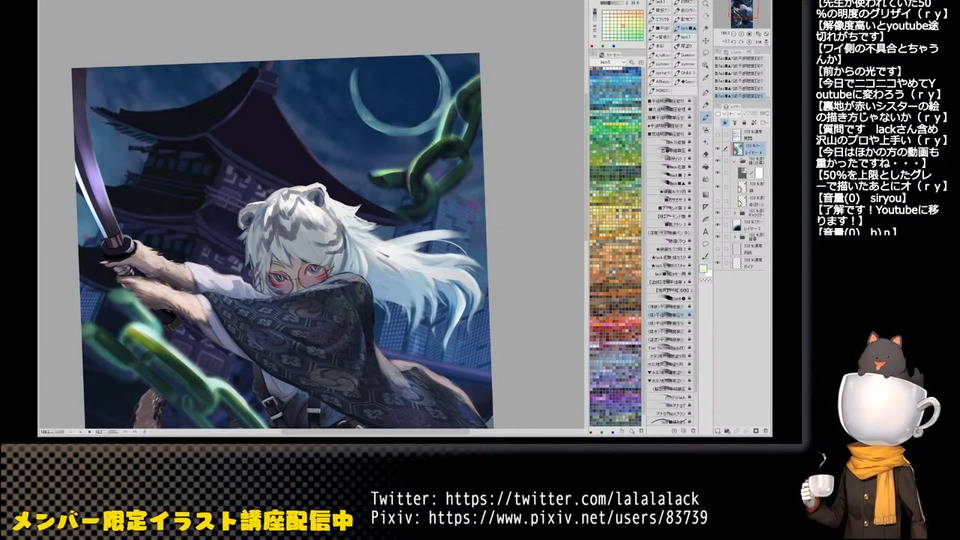Select the Eraser tool
The width and height of the screenshot is (960, 540).
click(x=706, y=154)
